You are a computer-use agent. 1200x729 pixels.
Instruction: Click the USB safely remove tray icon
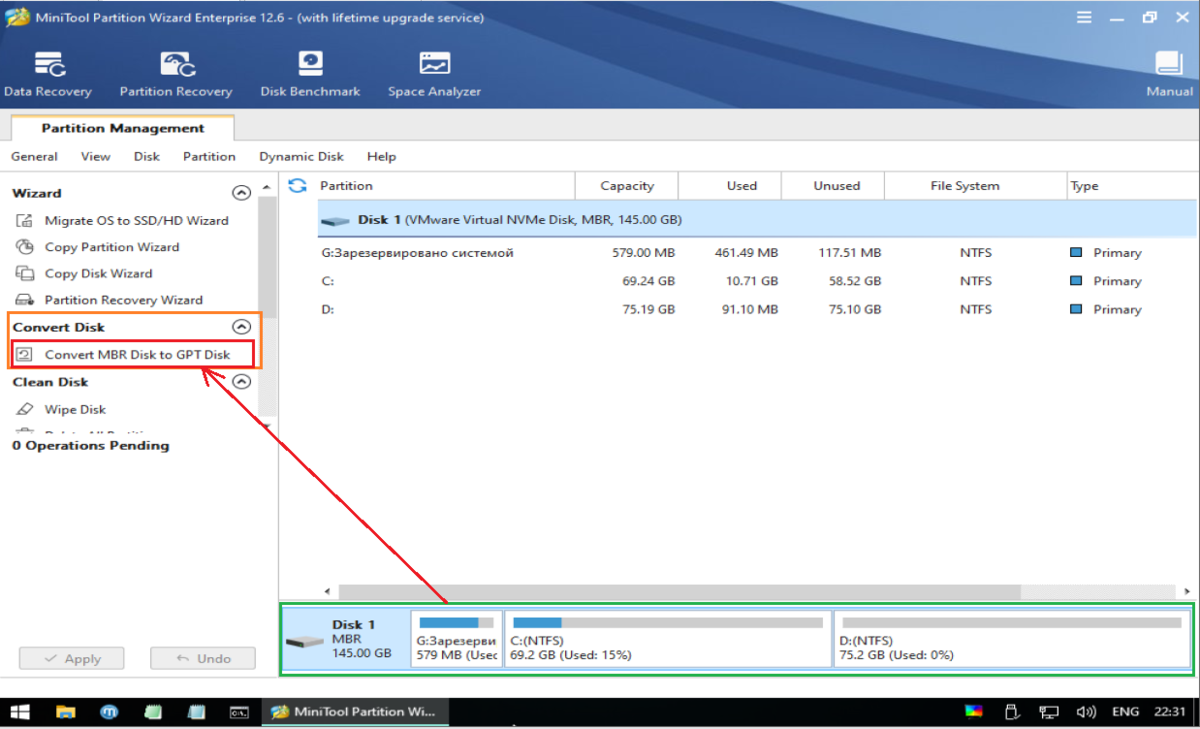point(1011,712)
